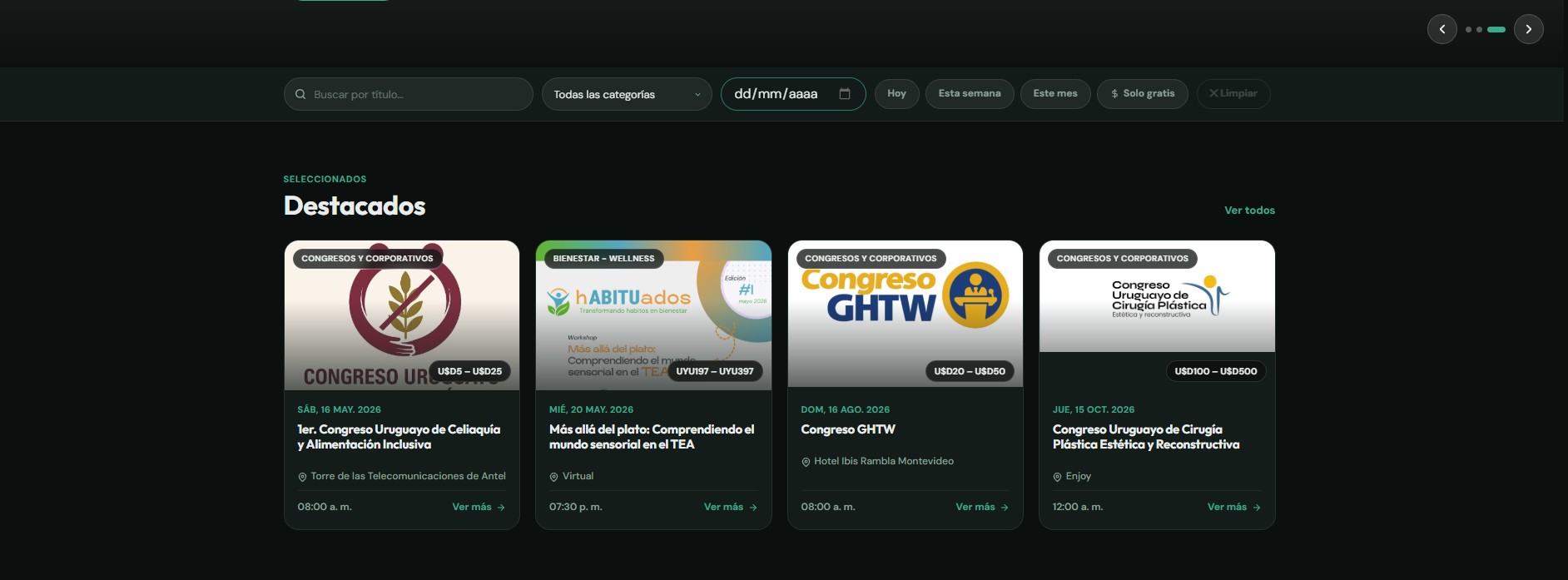
Task: Click the UYU197 – UYU397 price badge
Action: (x=715, y=371)
